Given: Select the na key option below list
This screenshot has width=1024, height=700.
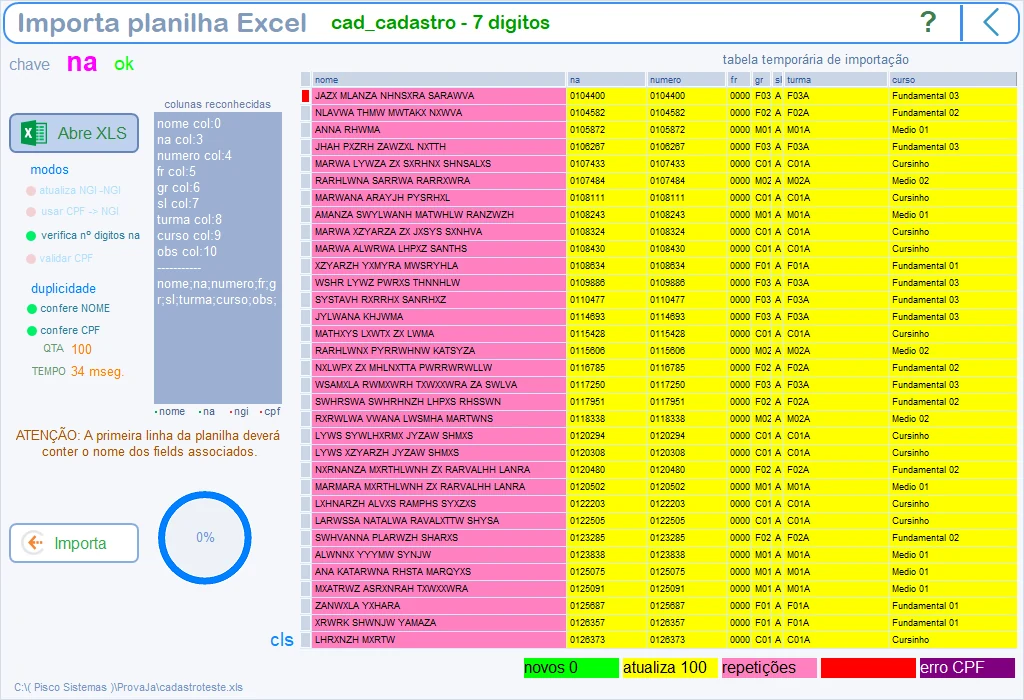Looking at the screenshot, I should click(x=207, y=411).
